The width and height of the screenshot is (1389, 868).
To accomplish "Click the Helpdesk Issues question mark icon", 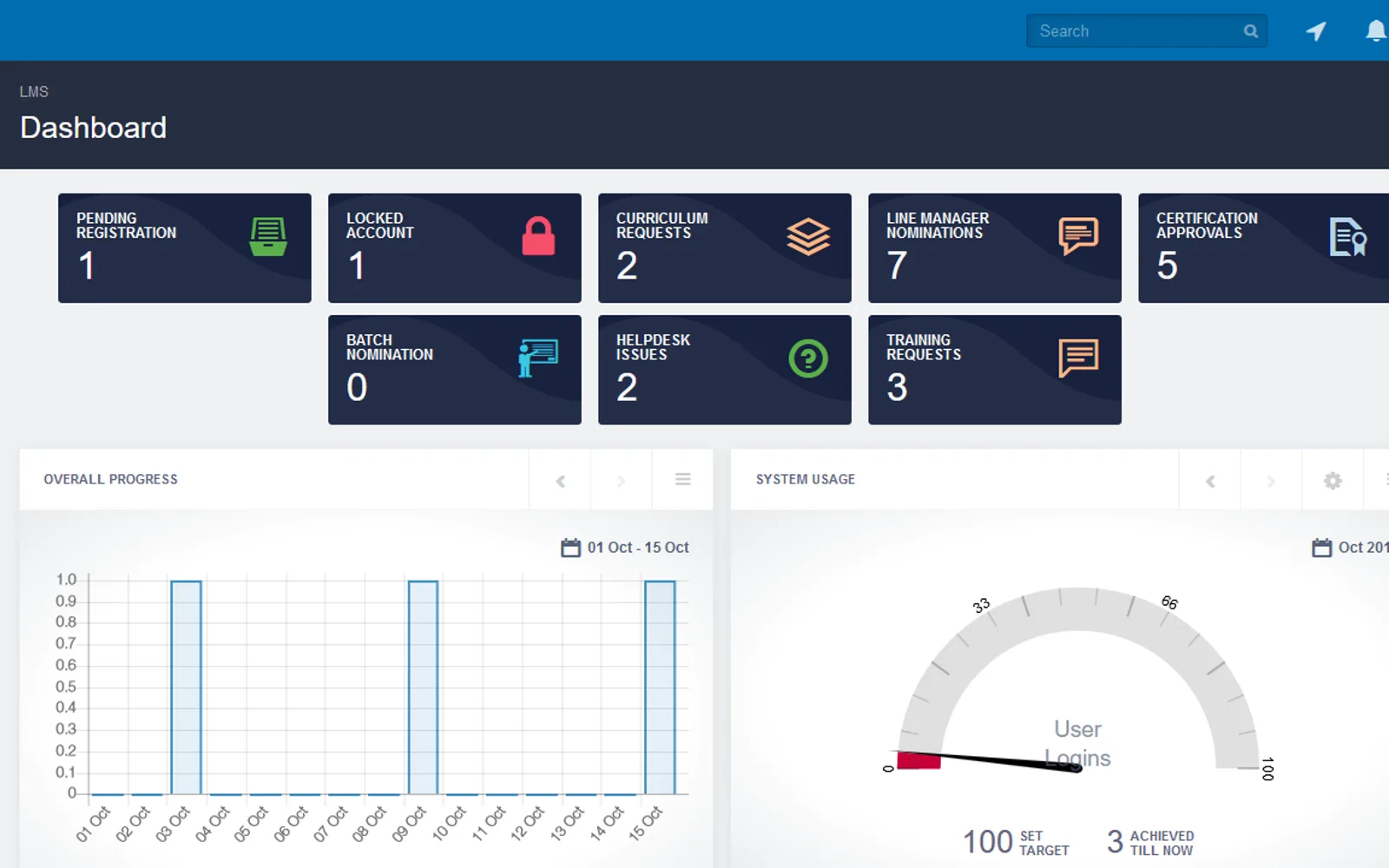I will pos(808,358).
